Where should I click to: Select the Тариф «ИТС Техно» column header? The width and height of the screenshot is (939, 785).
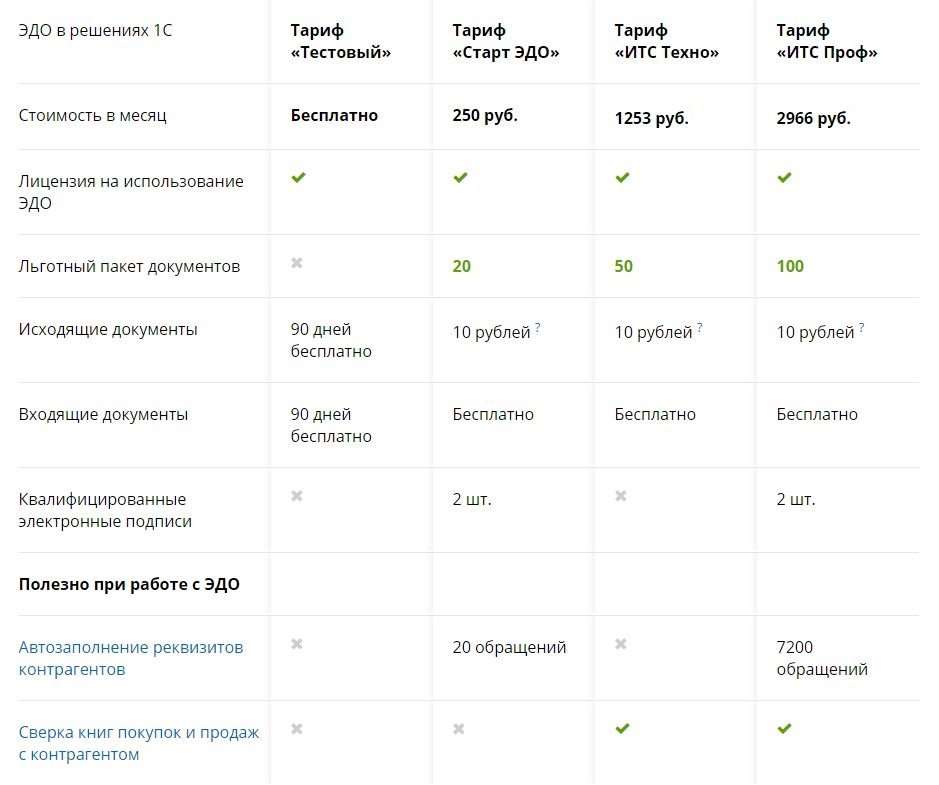pyautogui.click(x=667, y=41)
